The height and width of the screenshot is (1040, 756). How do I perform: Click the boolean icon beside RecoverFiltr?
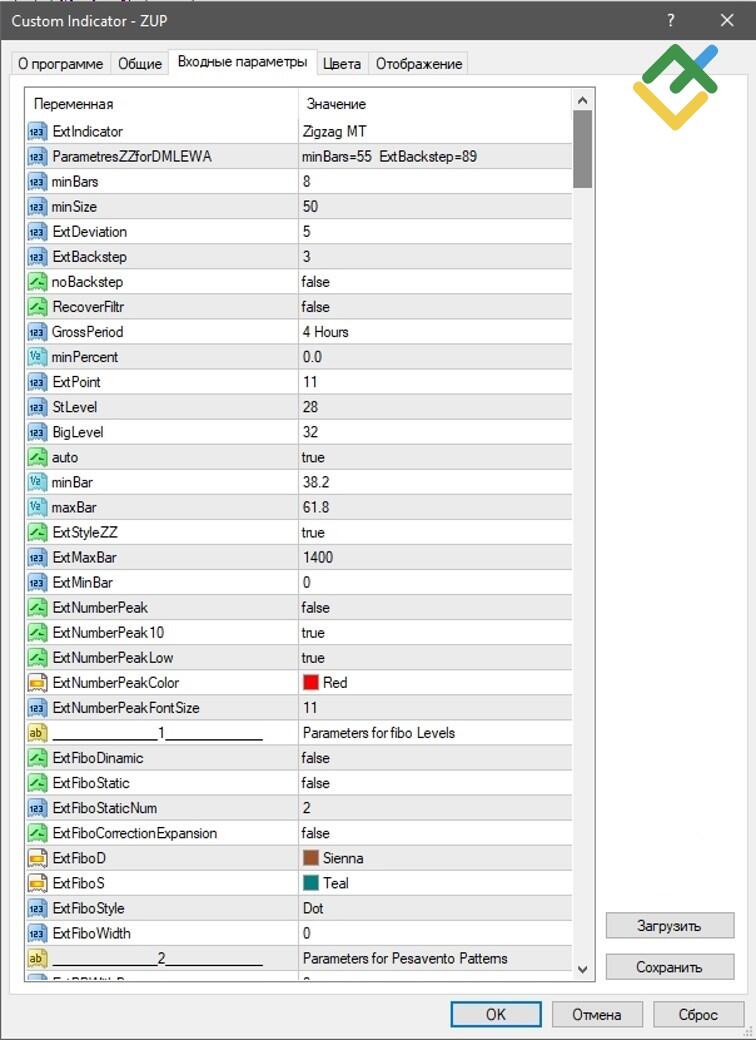point(37,307)
